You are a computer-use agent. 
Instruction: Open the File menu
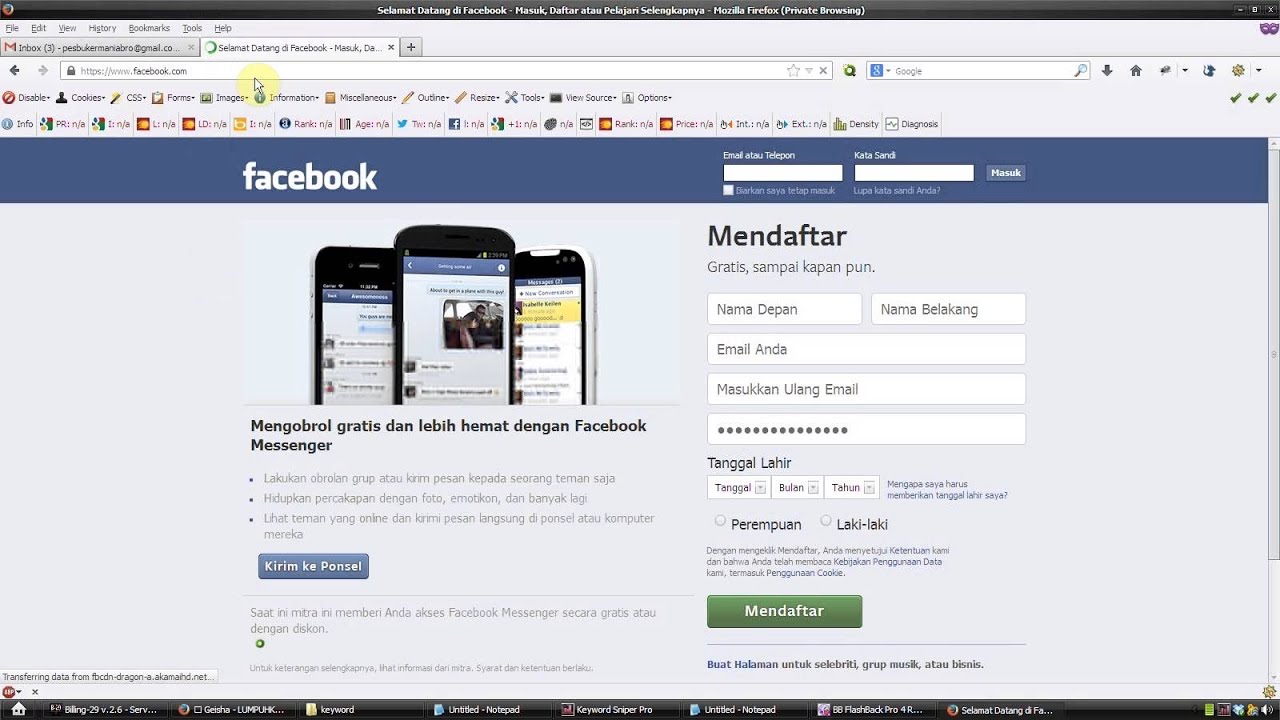(12, 28)
